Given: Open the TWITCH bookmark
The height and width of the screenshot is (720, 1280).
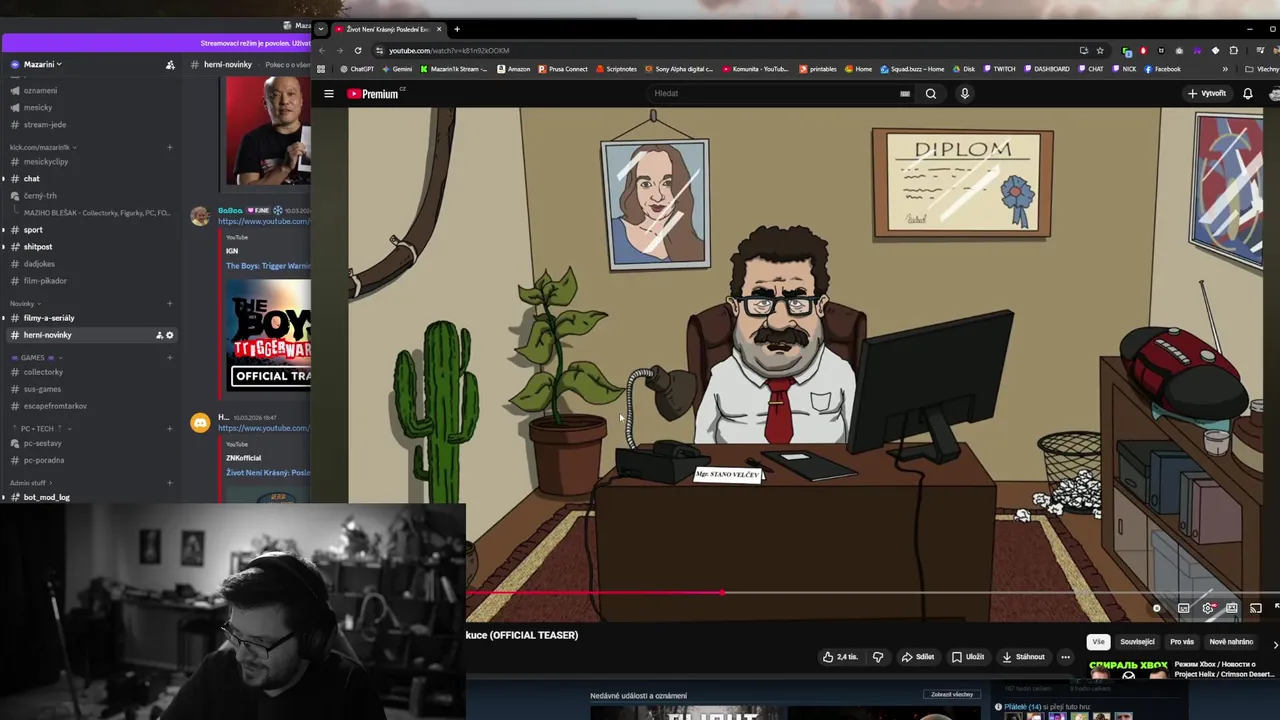Looking at the screenshot, I should 999,69.
